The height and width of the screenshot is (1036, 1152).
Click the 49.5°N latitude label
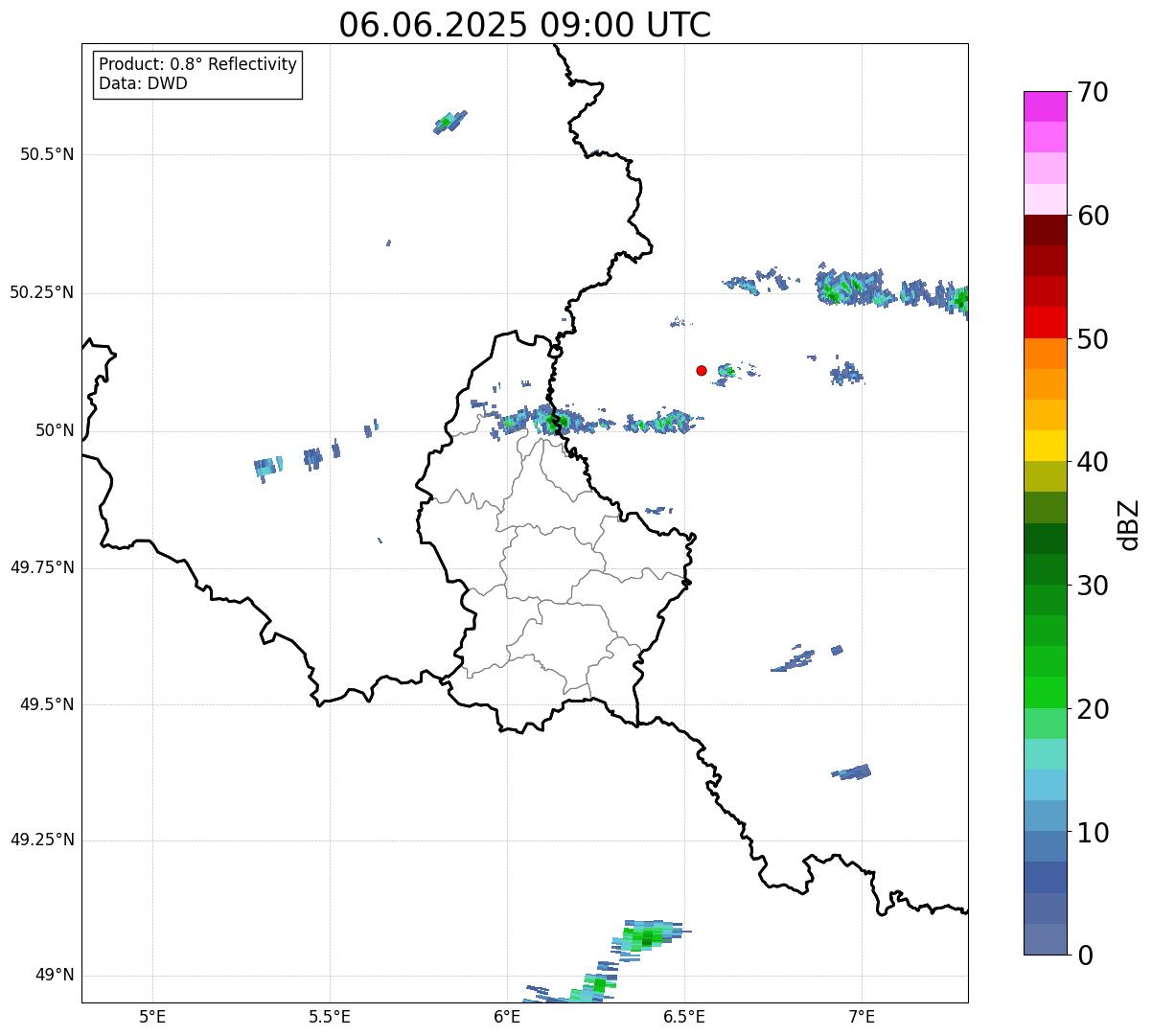47,704
